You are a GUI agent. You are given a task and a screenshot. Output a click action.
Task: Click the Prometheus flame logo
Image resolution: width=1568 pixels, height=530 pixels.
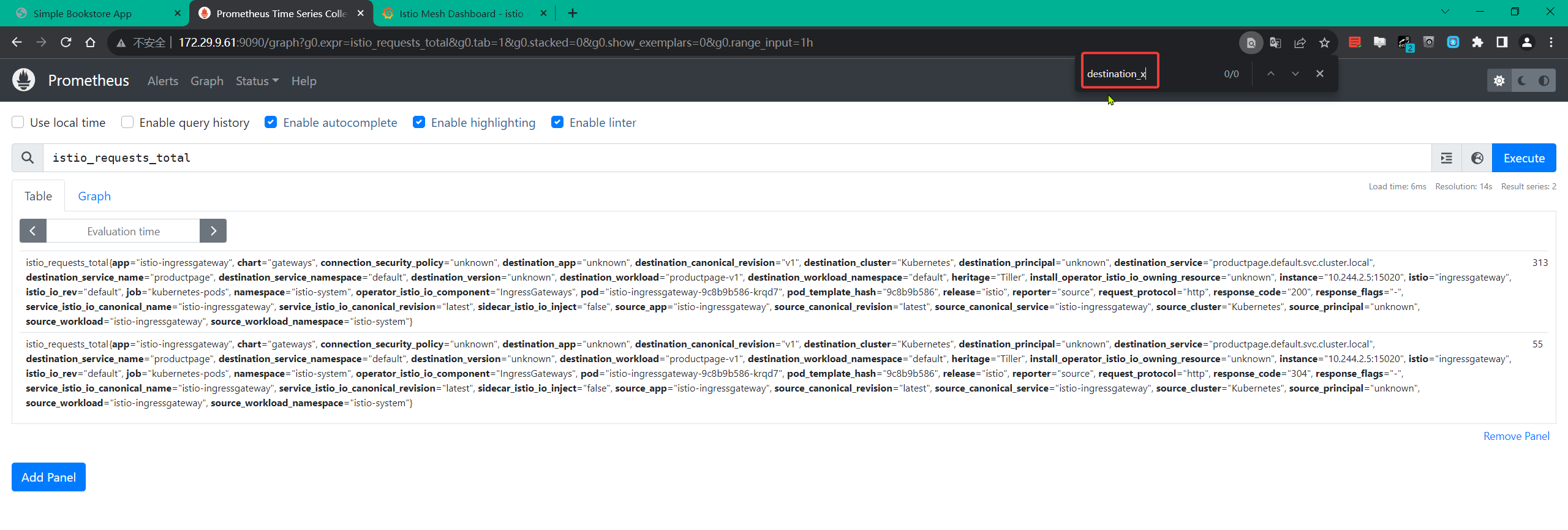coord(24,80)
